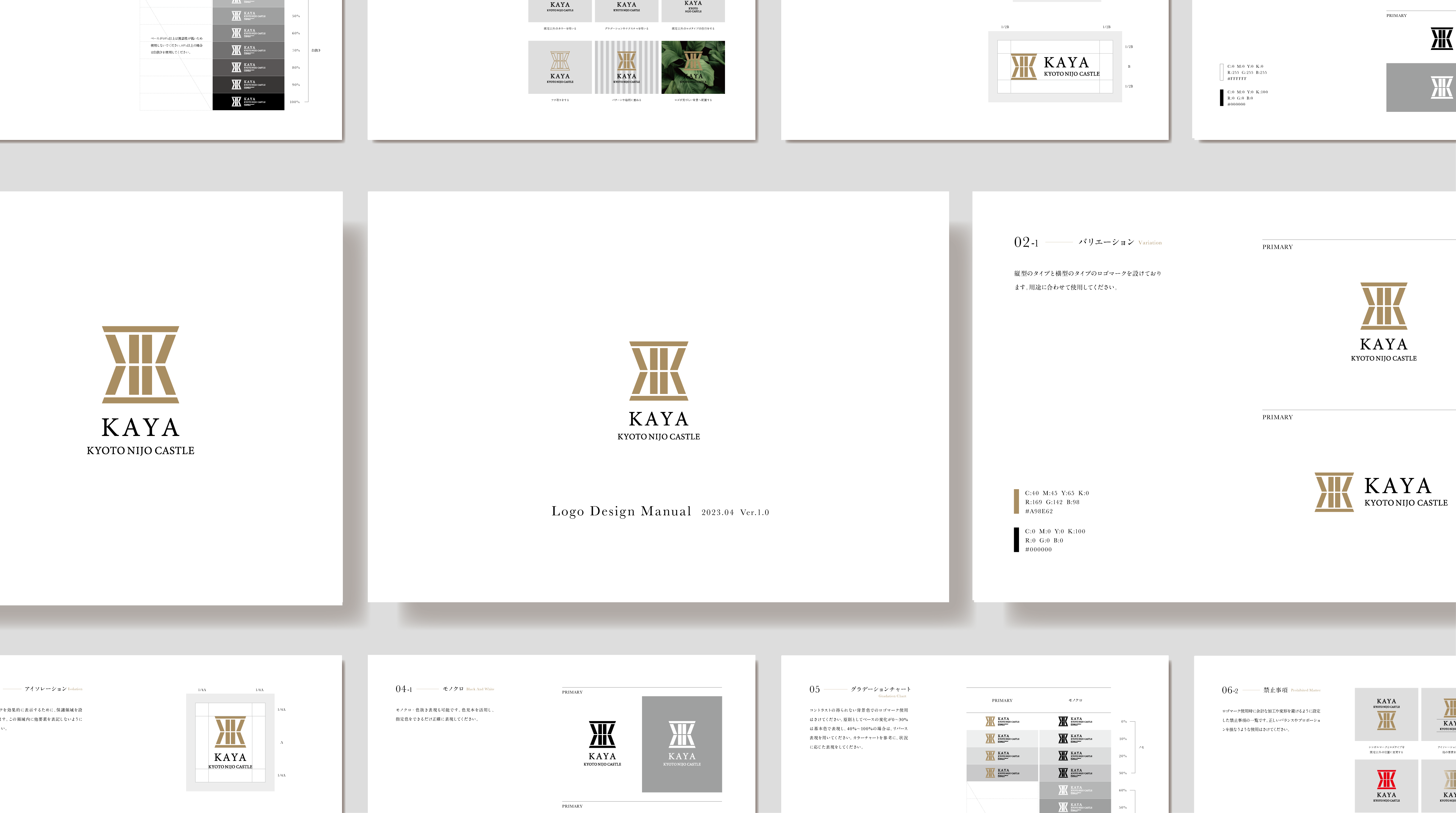Click the '02-1' section number

point(1026,242)
